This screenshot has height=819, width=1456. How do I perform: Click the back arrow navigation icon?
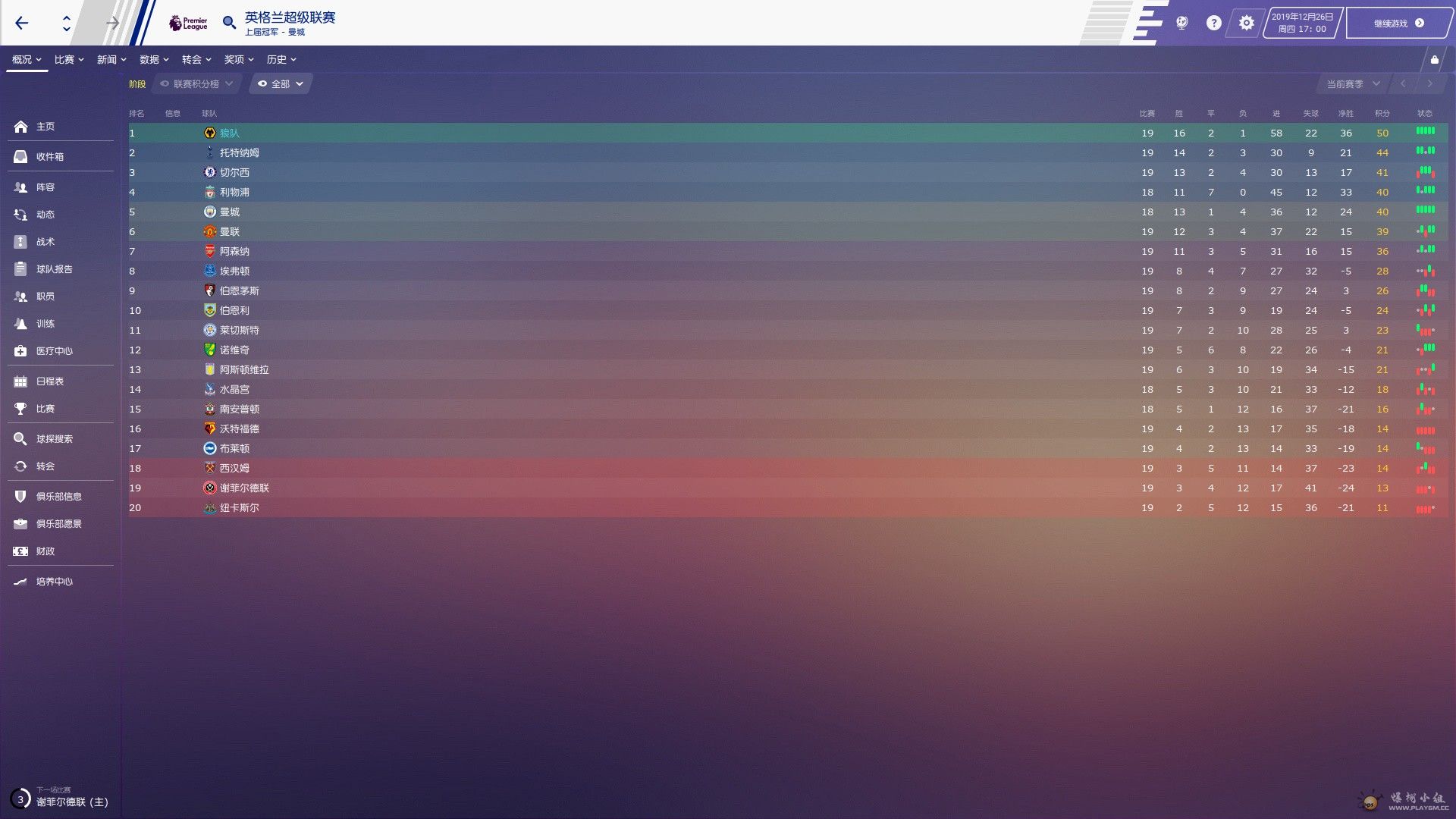[x=21, y=23]
